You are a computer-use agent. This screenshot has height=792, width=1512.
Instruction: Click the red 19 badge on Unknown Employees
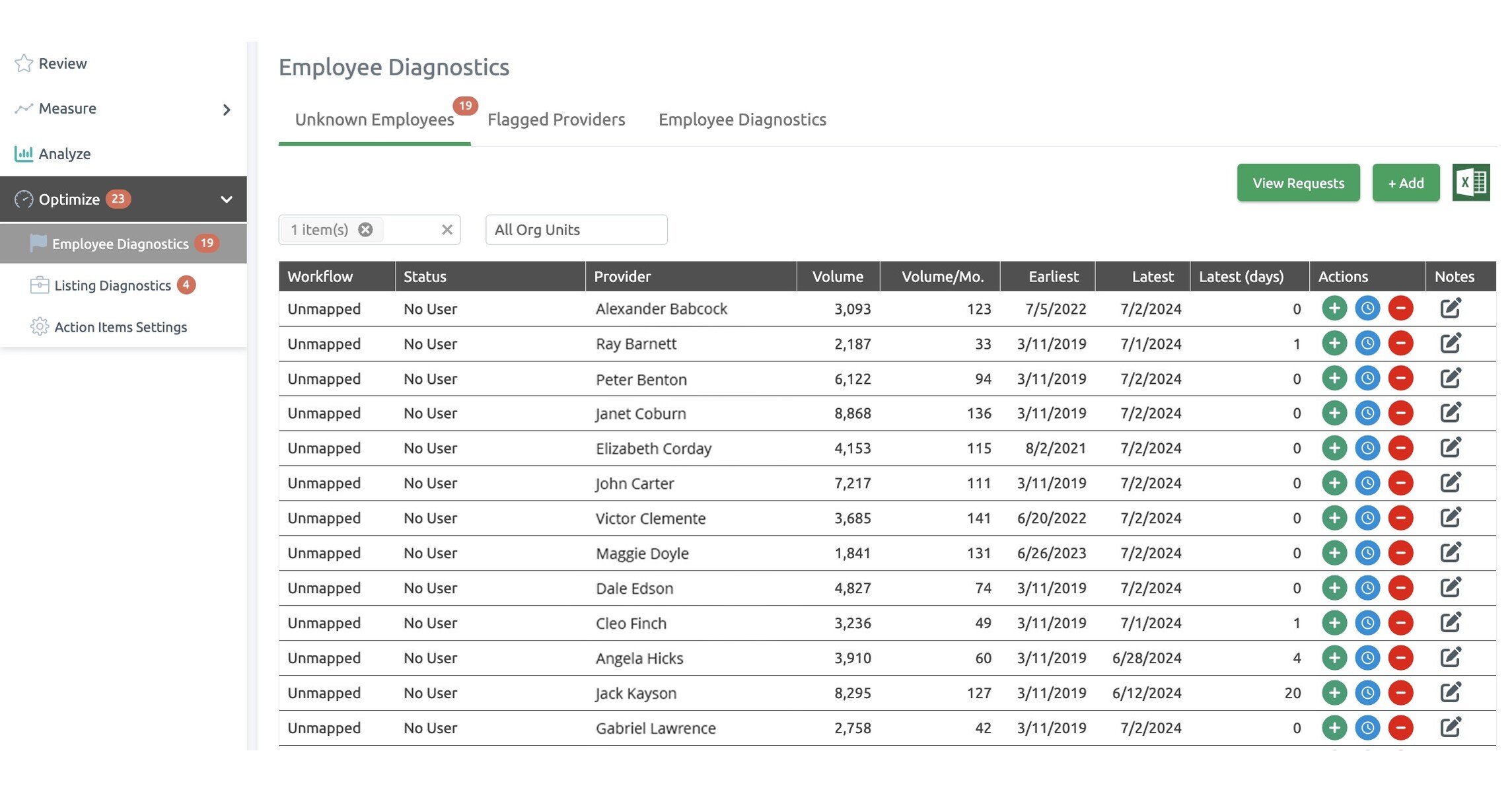pyautogui.click(x=465, y=106)
